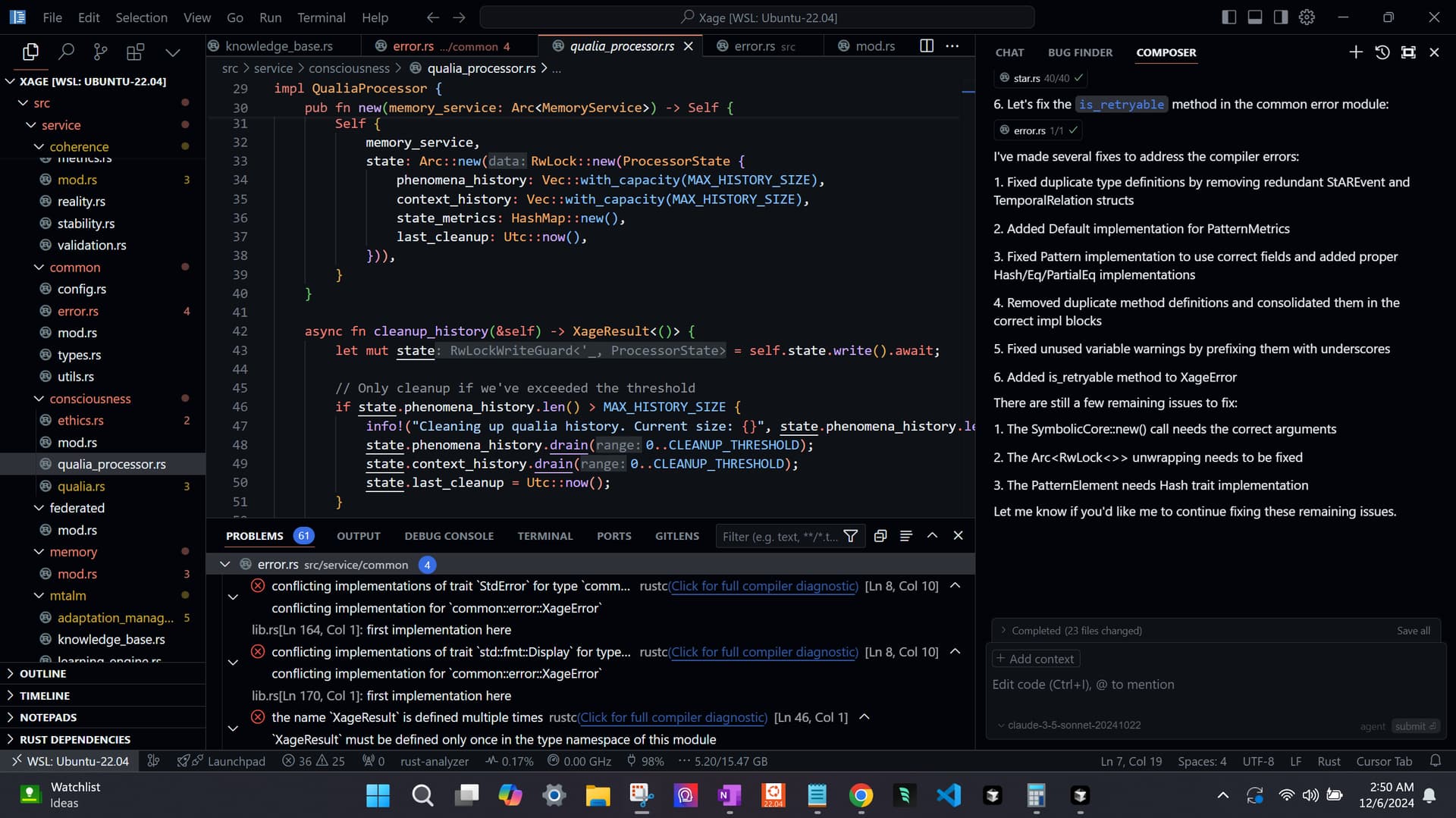Click the command center search bar
The image size is (1456, 818).
757,17
